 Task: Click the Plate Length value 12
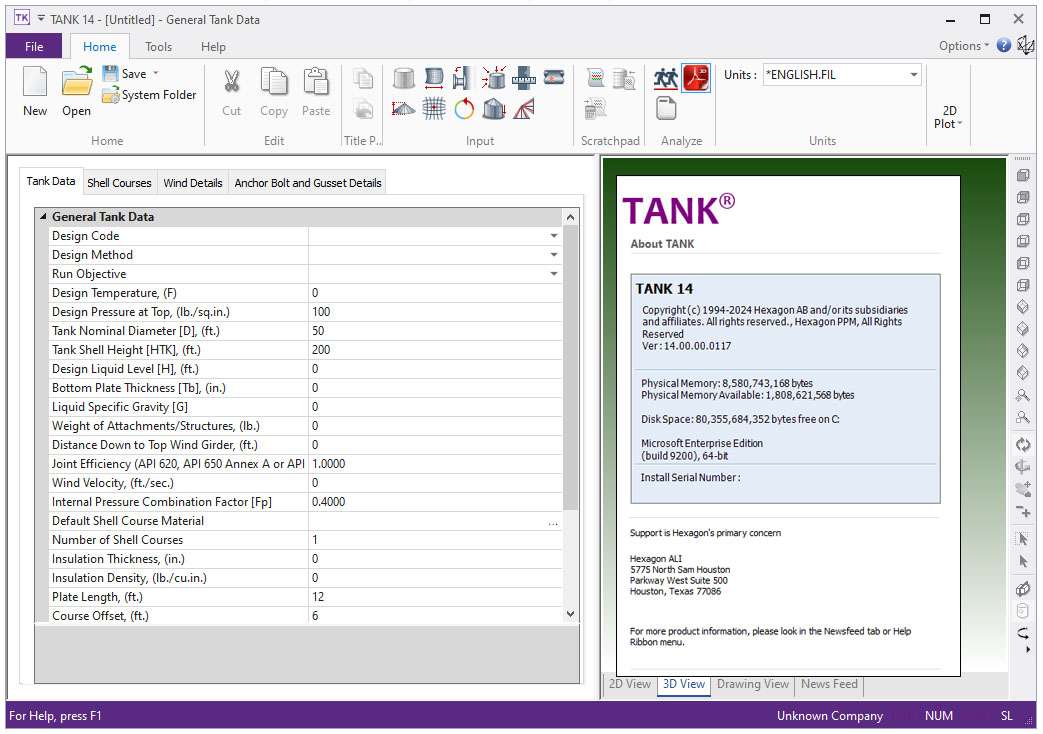click(x=435, y=597)
